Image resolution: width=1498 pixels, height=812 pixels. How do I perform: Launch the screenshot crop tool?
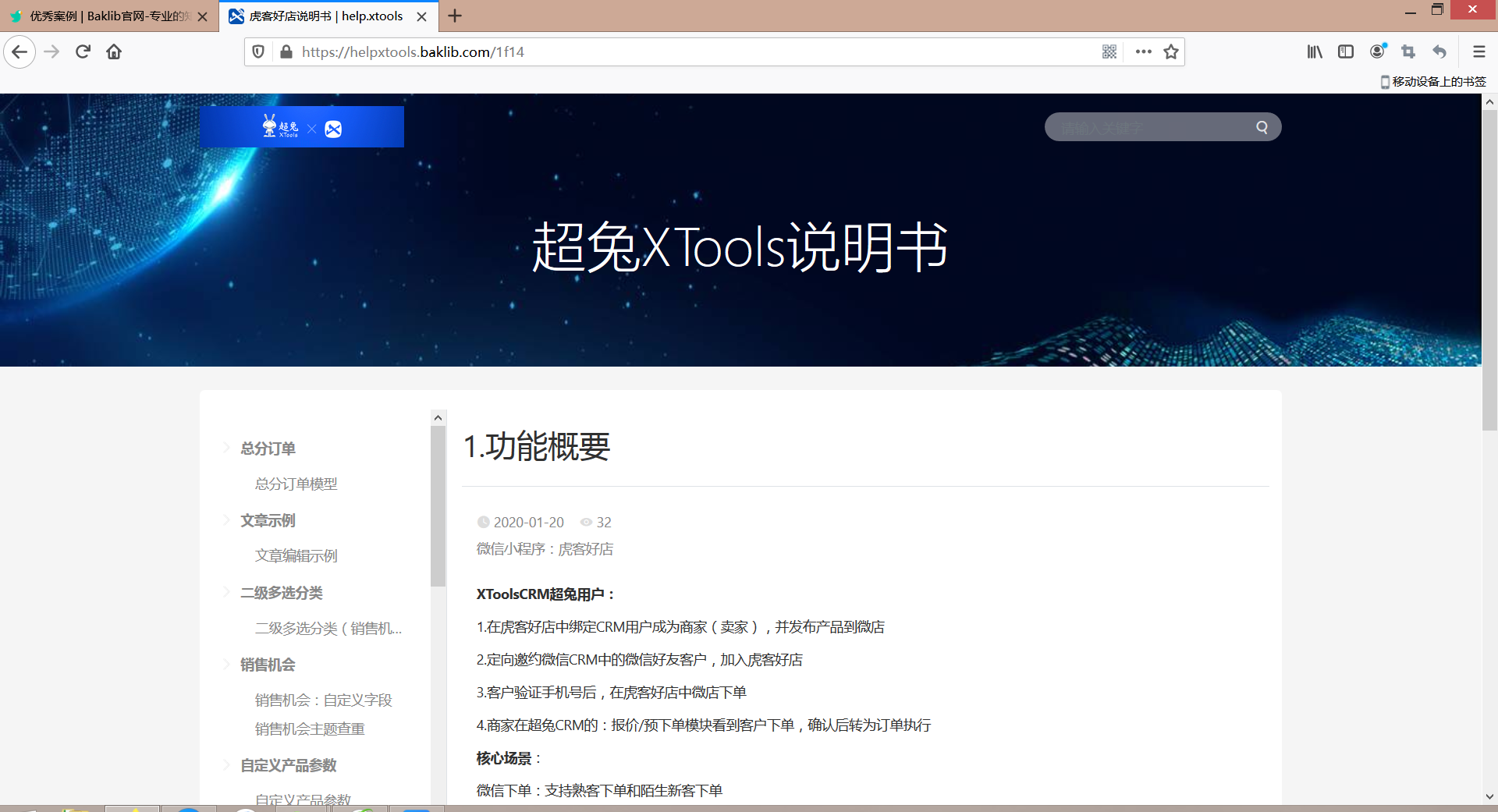pos(1408,52)
